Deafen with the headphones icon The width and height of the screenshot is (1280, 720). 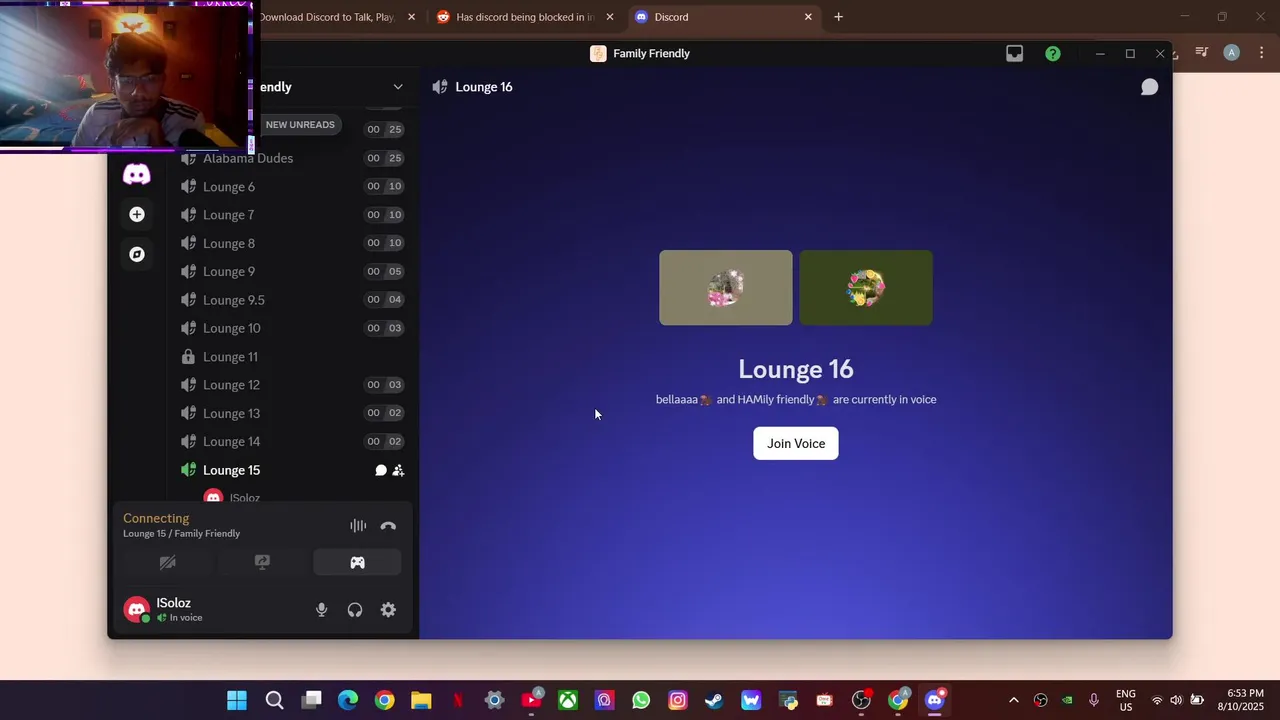tap(355, 610)
